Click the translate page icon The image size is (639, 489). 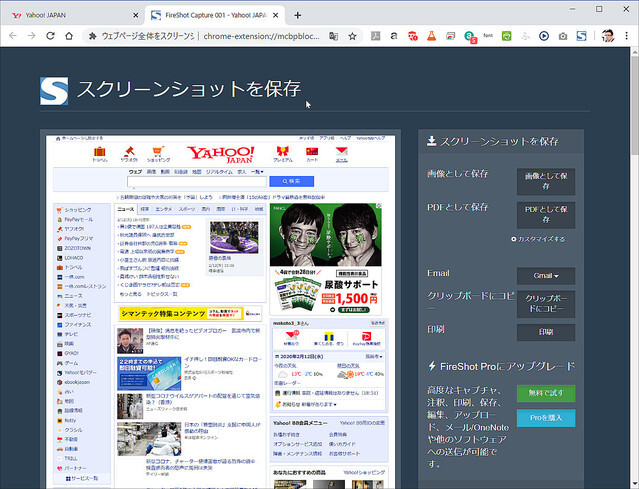point(333,36)
